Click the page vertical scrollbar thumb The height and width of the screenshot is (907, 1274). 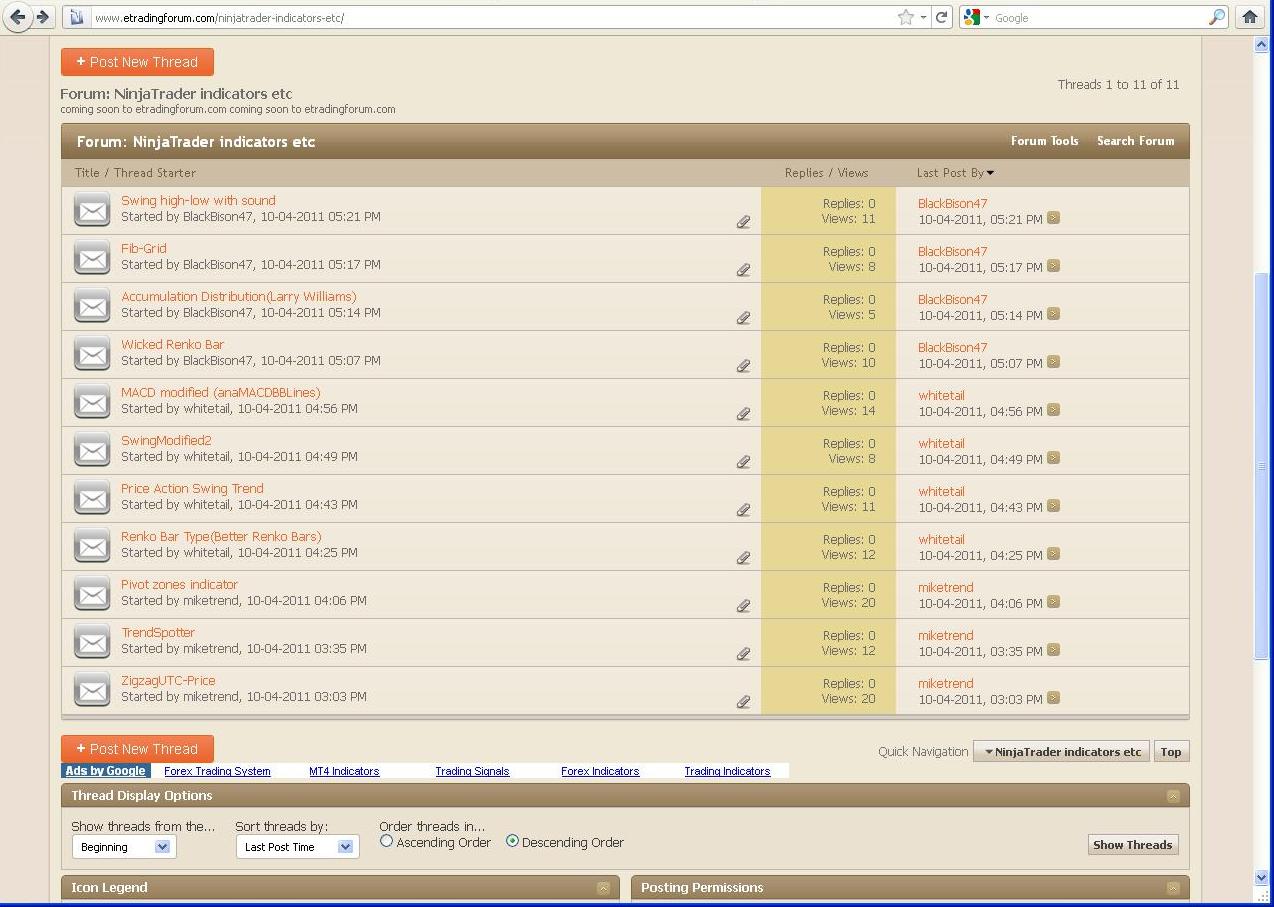point(1261,466)
